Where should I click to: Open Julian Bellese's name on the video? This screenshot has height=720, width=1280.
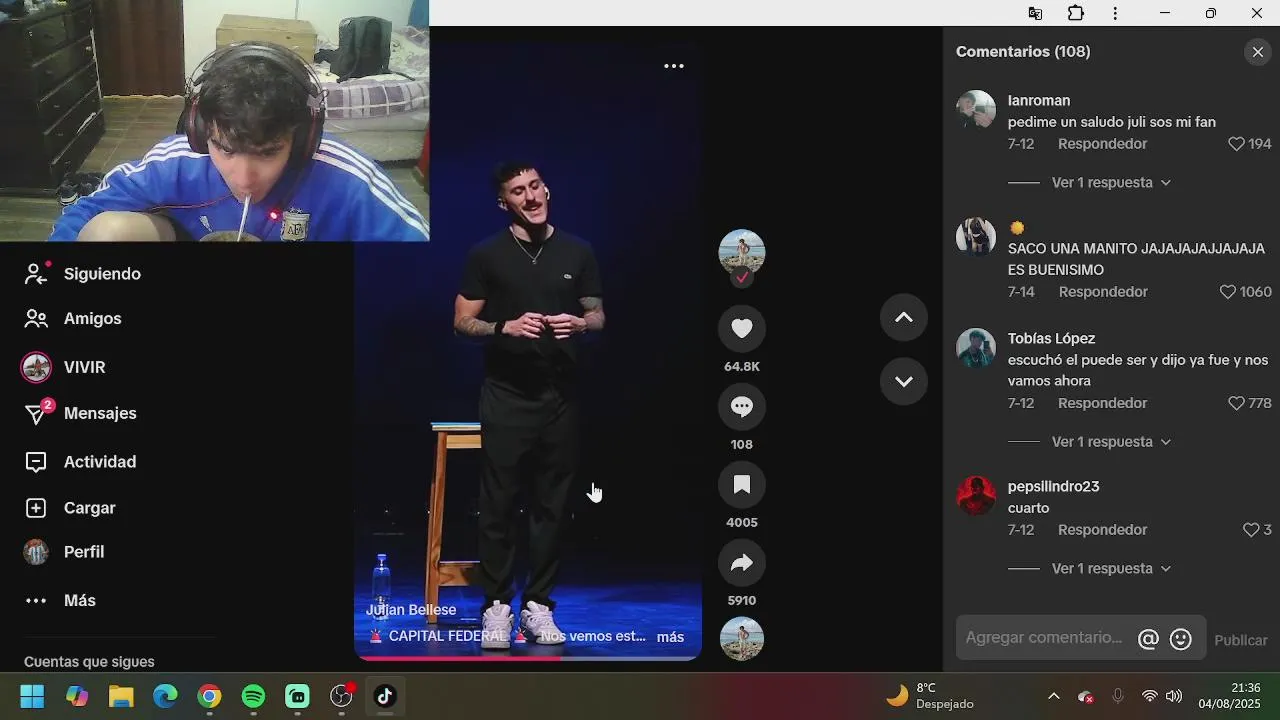[411, 610]
